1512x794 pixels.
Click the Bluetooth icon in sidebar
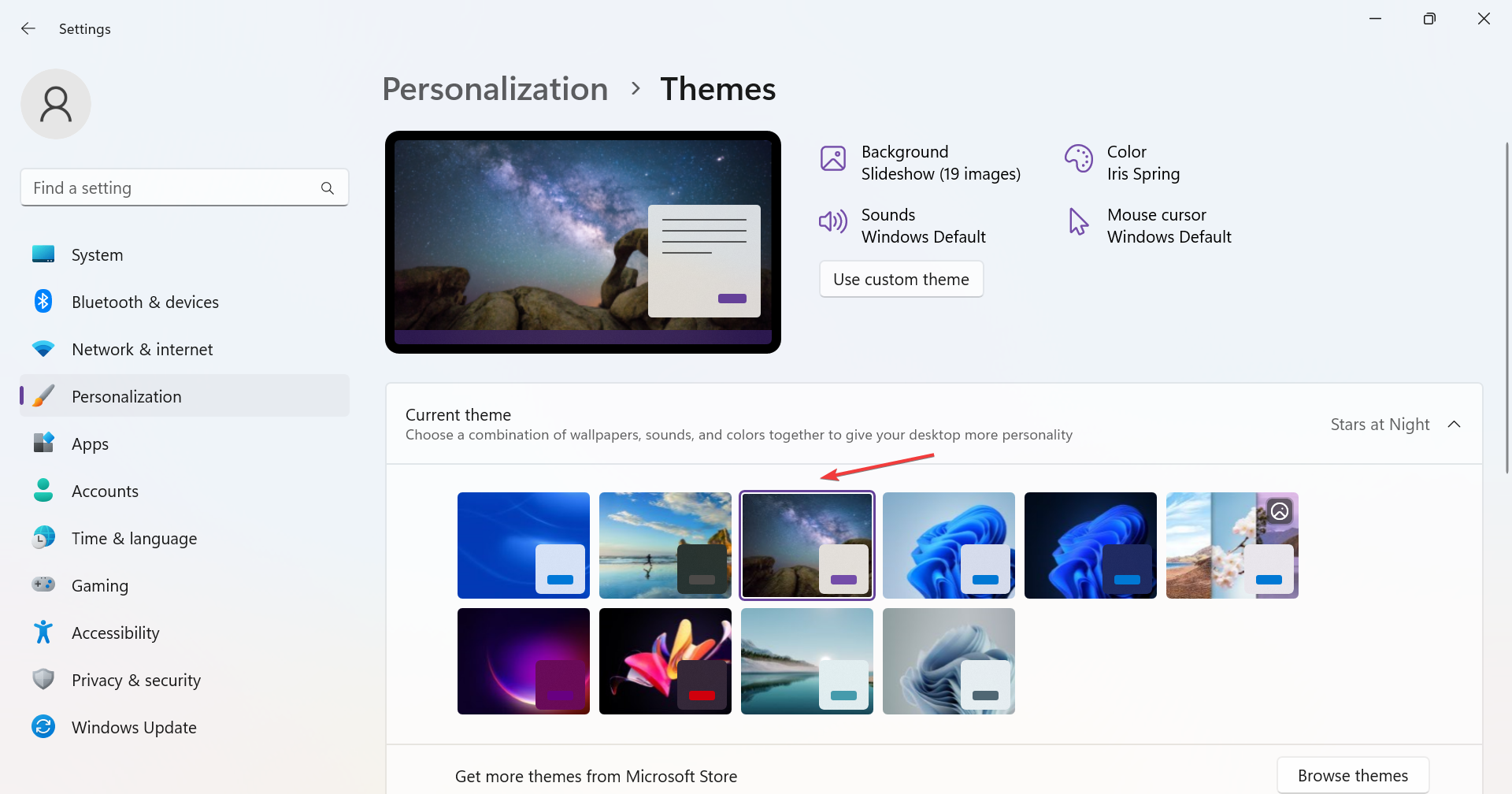pos(43,301)
